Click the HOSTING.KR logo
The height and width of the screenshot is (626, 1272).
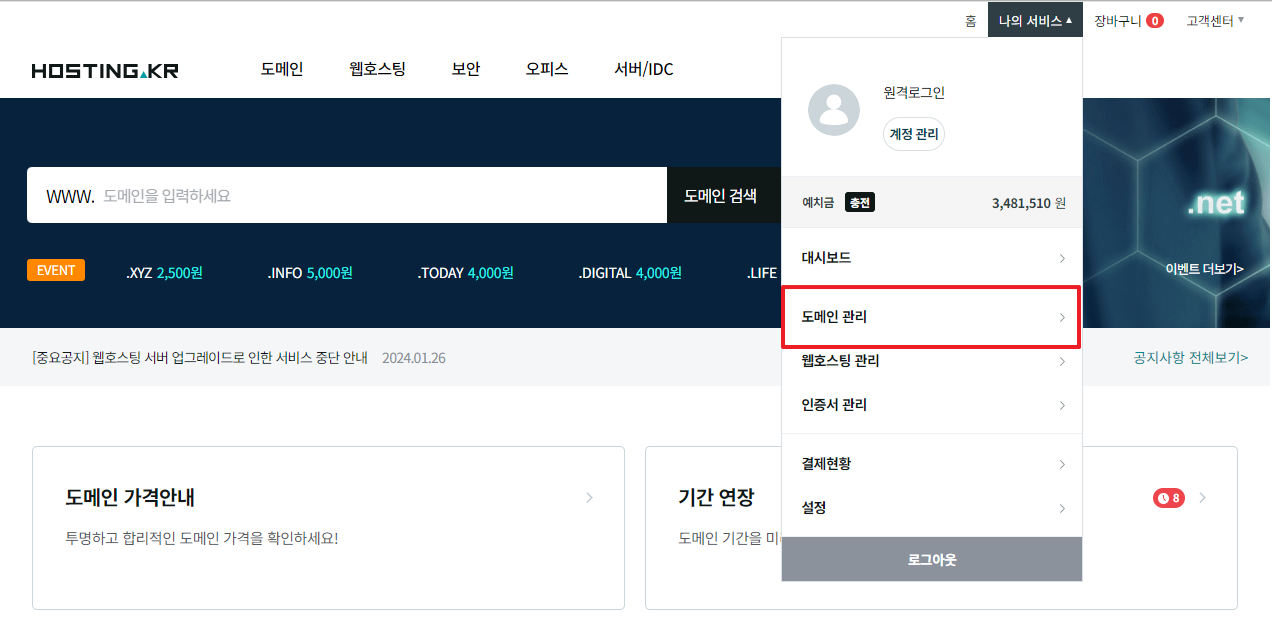pyautogui.click(x=105, y=70)
